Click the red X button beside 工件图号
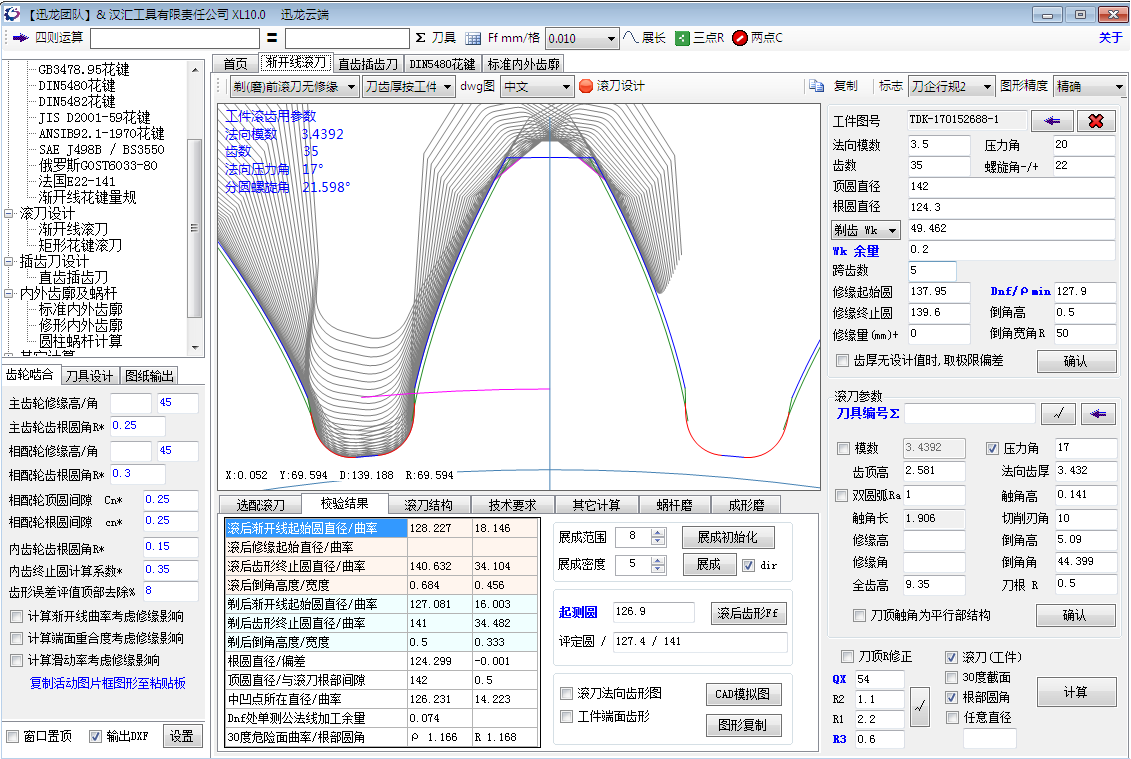The height and width of the screenshot is (759, 1131). click(1096, 121)
